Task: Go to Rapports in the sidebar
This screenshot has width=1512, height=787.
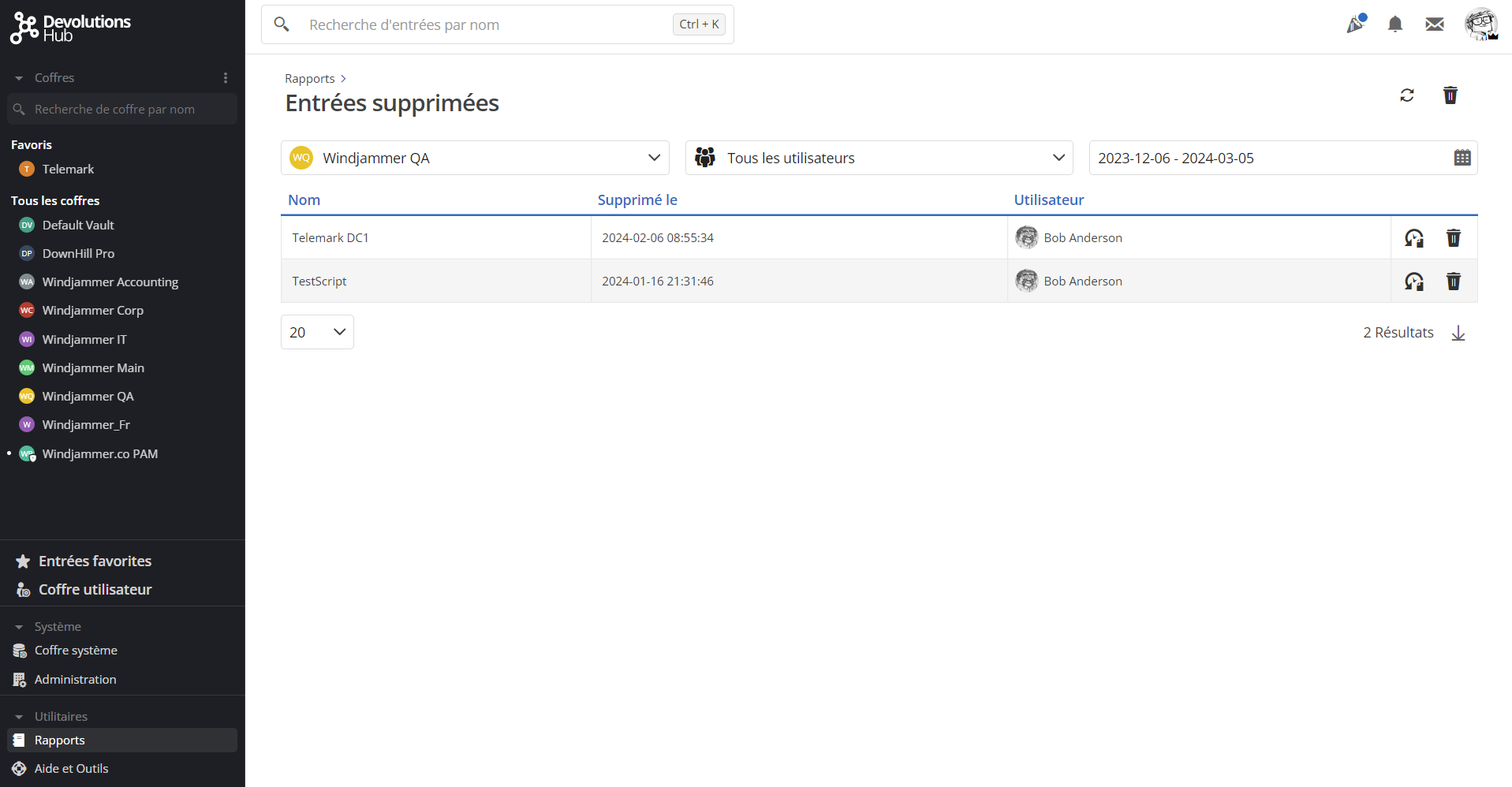Action: point(122,740)
